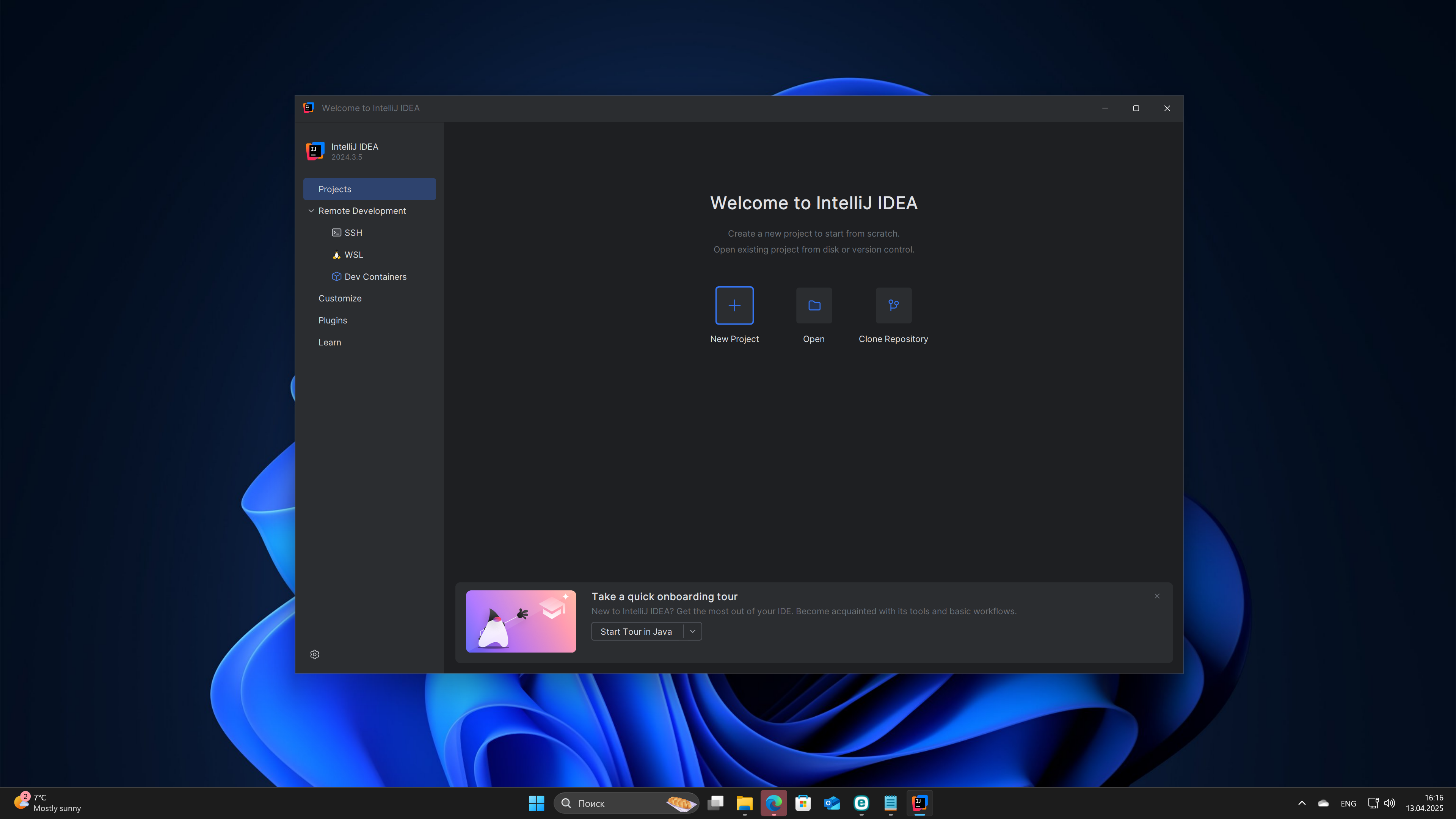The image size is (1456, 819).
Task: Open the tour language dropdown arrow
Action: click(692, 631)
